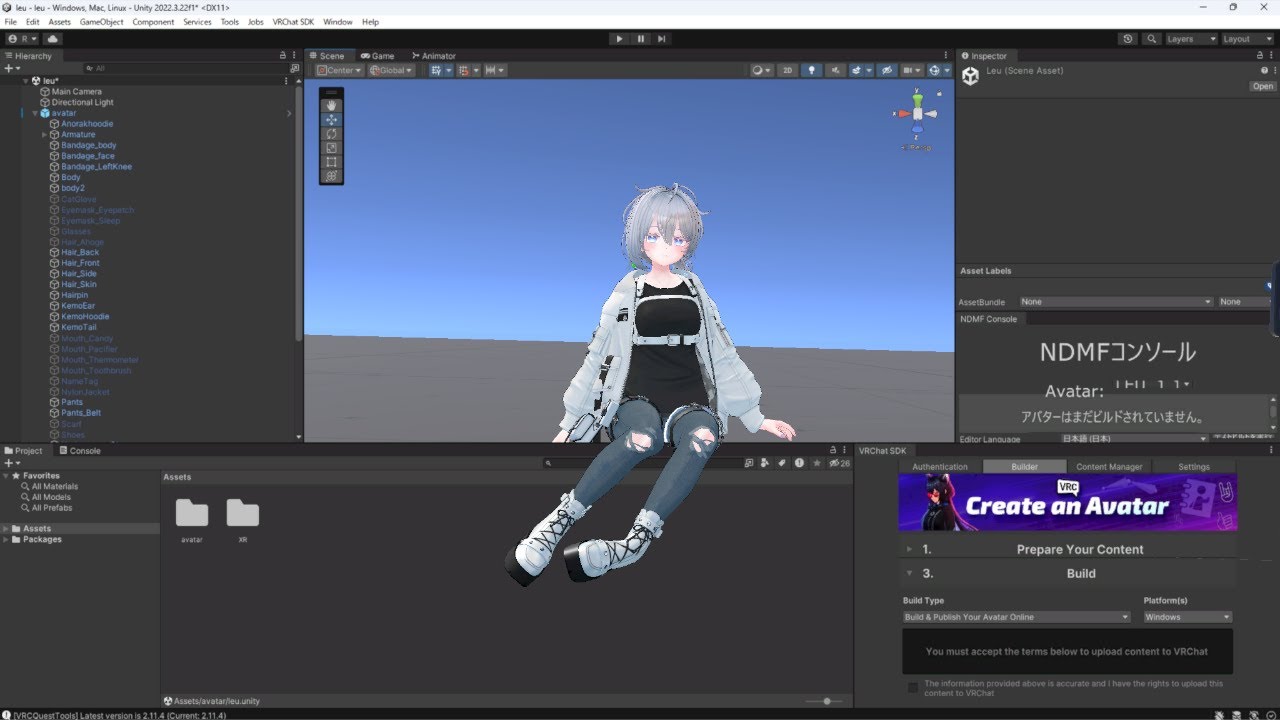
Task: Open the account dropdown button
Action: click(x=23, y=39)
